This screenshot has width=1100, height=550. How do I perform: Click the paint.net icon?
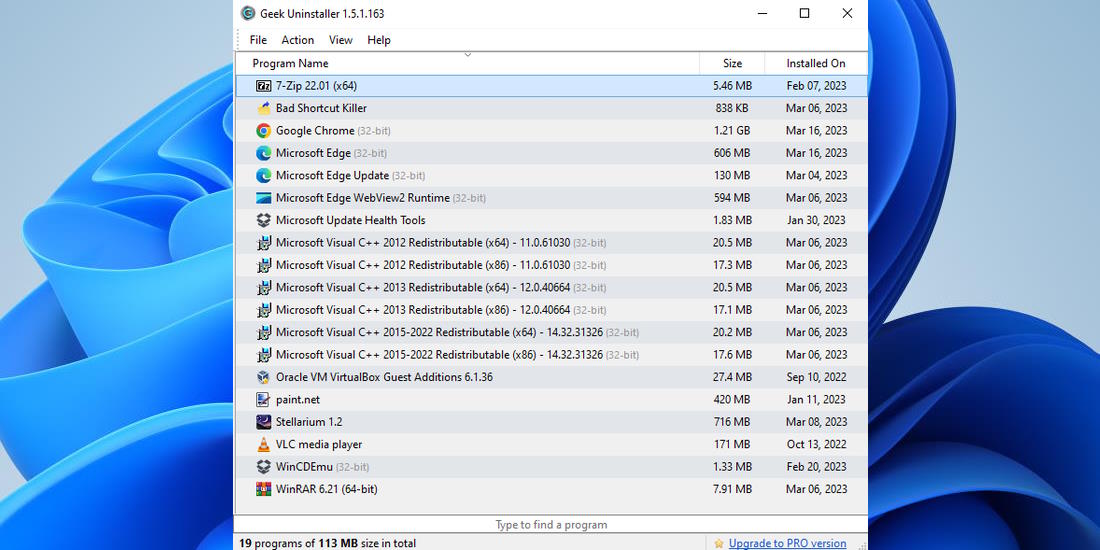click(264, 400)
